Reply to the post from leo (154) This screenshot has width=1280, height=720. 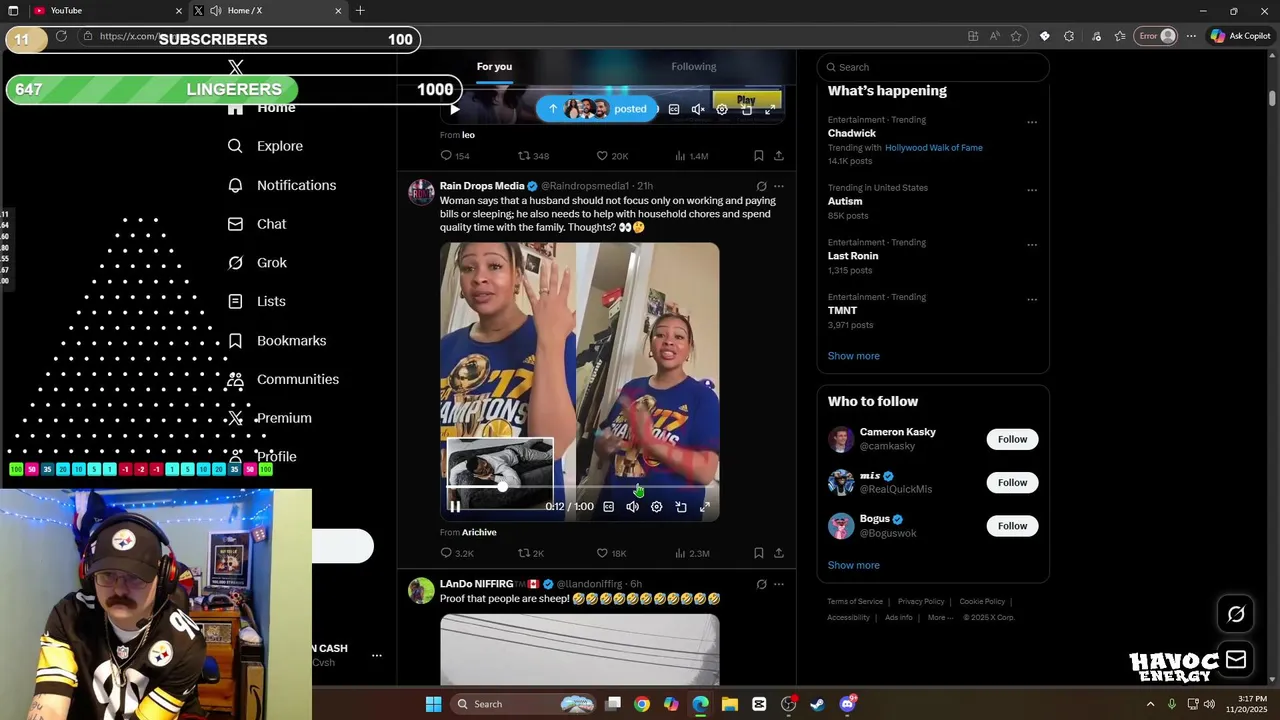pos(455,156)
